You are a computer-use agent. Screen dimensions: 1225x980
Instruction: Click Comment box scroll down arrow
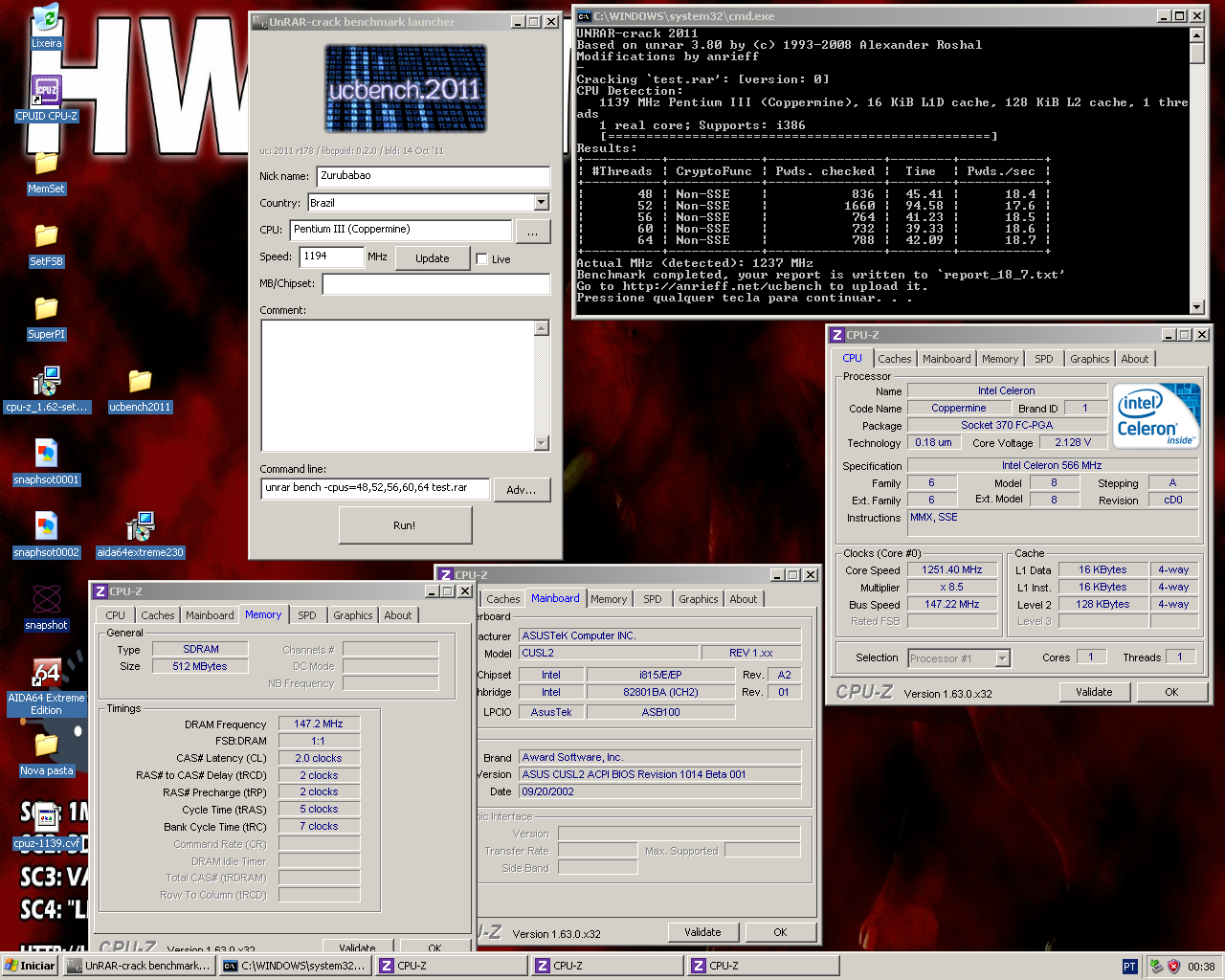coord(542,442)
